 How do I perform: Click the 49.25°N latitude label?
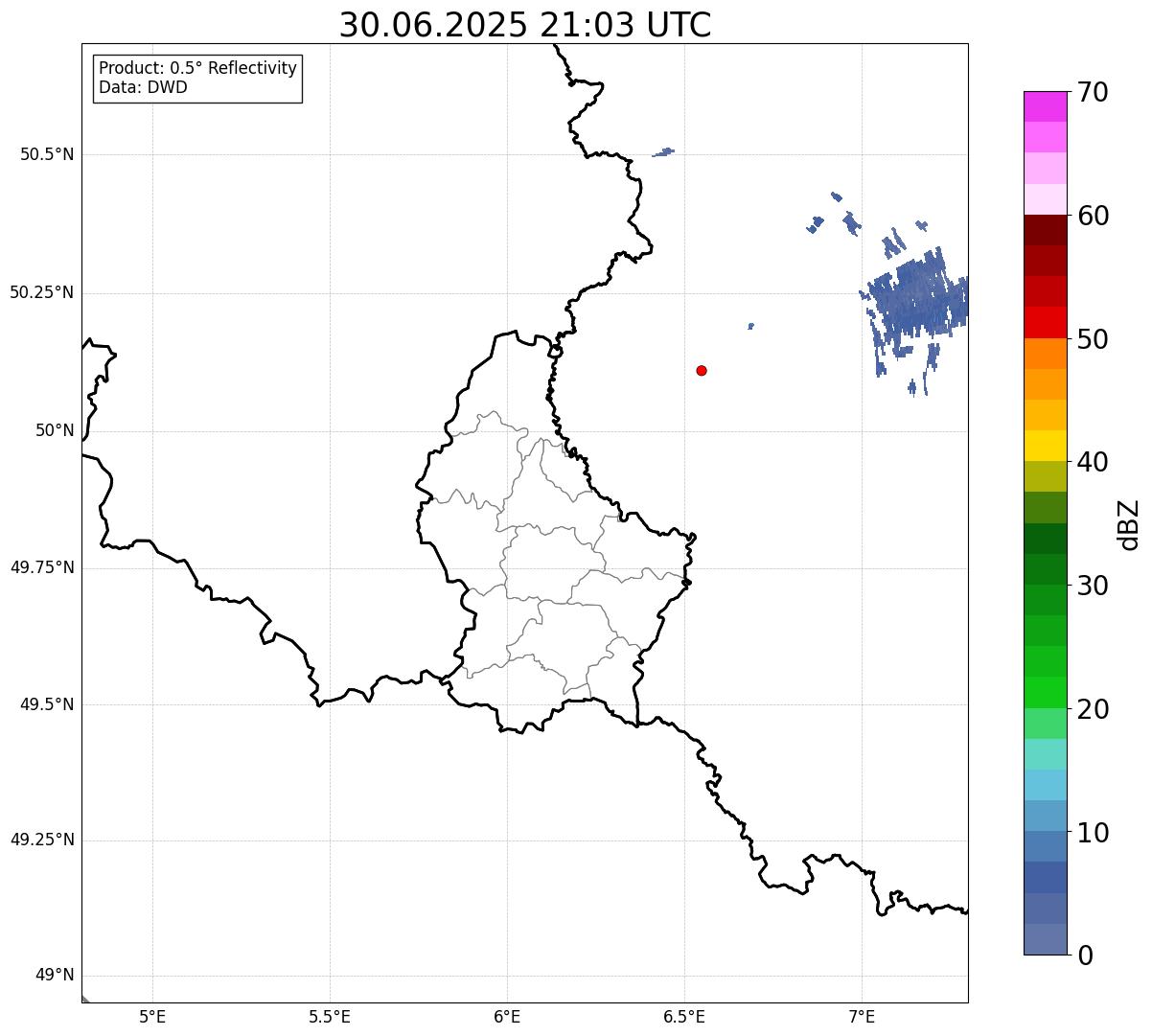42,840
